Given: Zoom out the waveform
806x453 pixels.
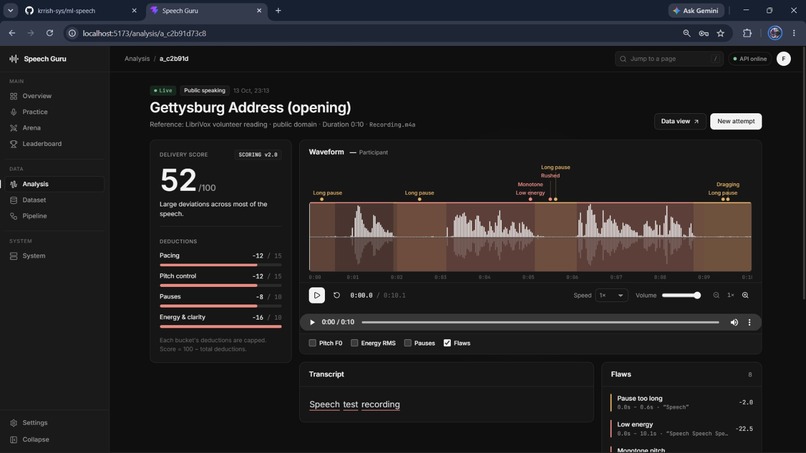Looking at the screenshot, I should pos(716,295).
